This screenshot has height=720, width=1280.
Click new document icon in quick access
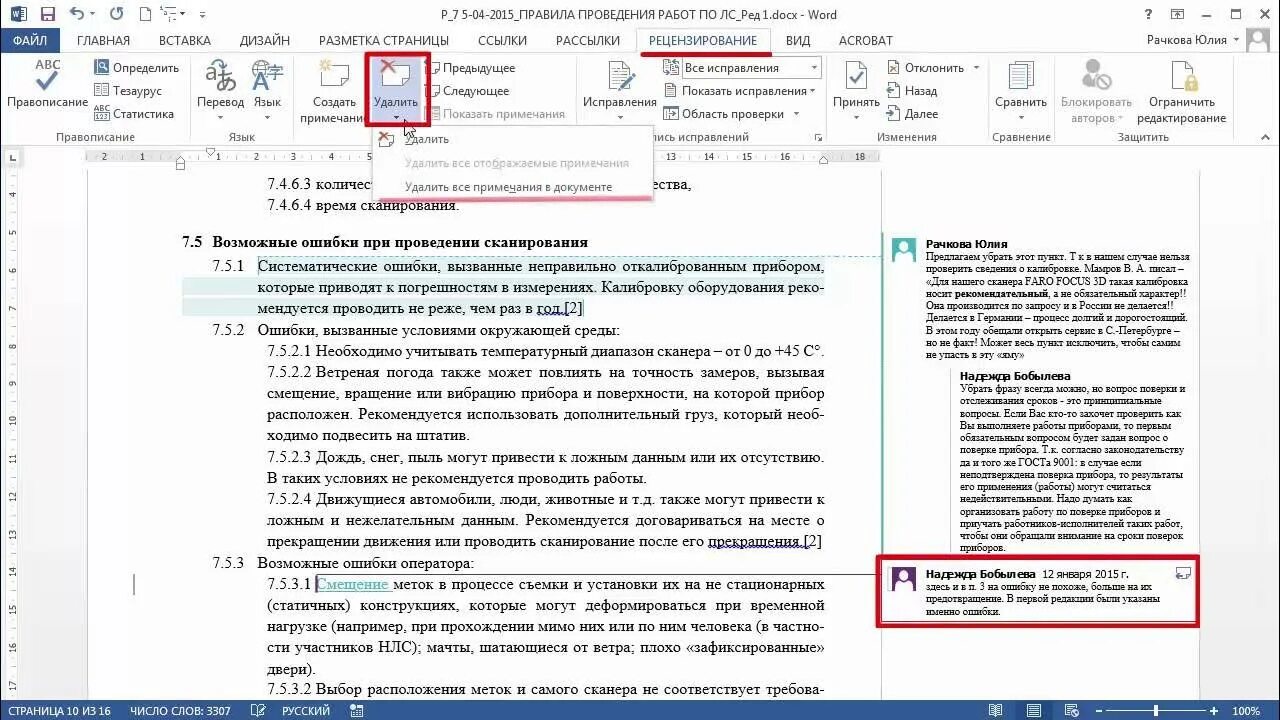145,14
